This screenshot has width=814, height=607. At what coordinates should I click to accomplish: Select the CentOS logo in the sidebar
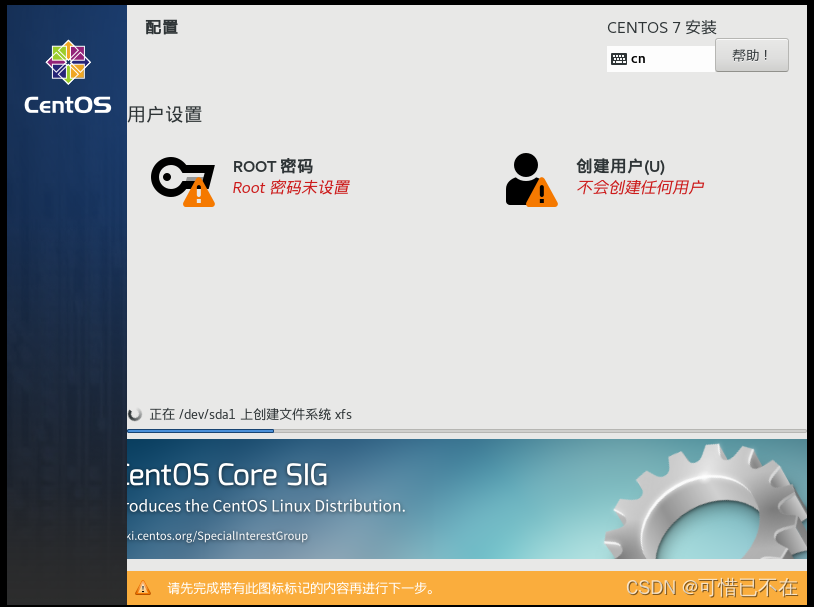(66, 77)
